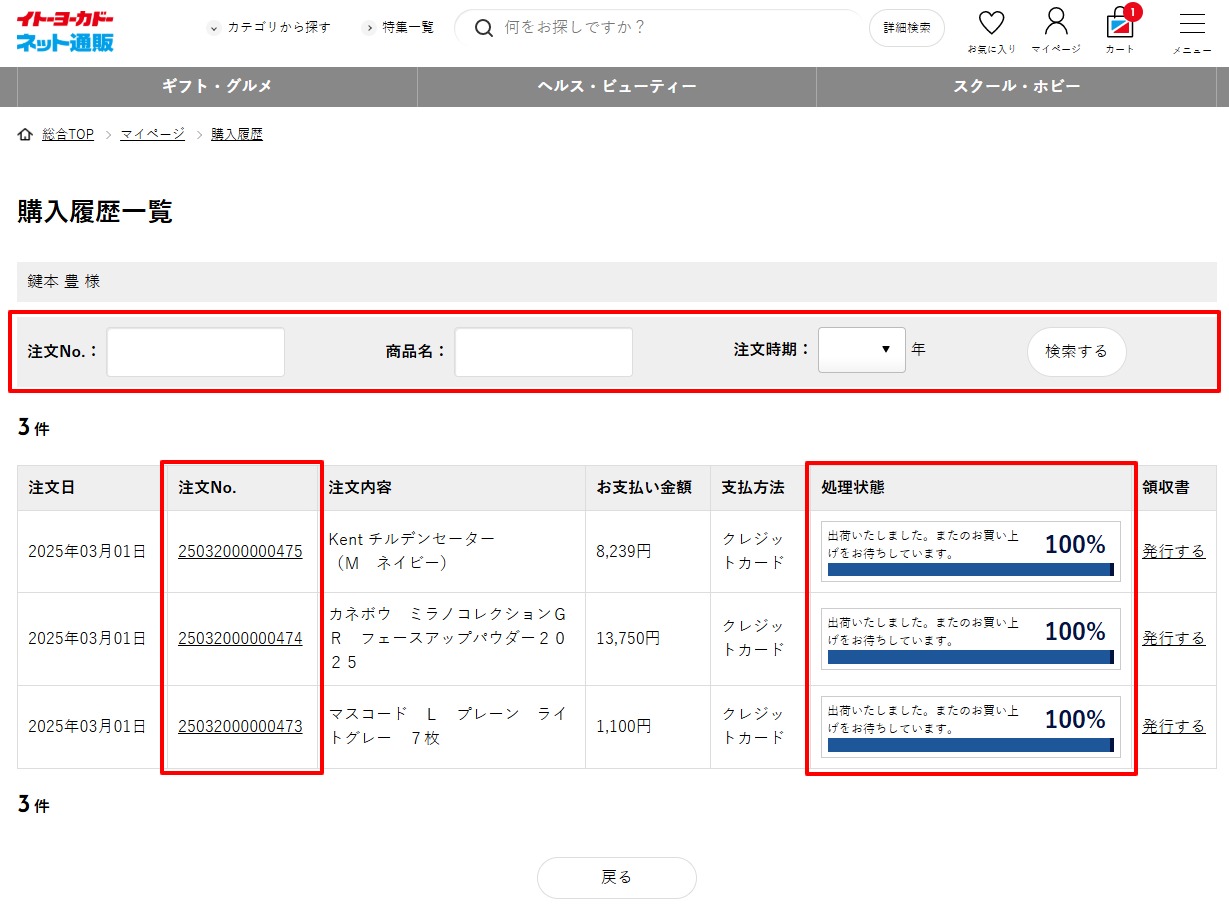
Task: Click the home icon in breadcrumb
Action: click(x=25, y=134)
